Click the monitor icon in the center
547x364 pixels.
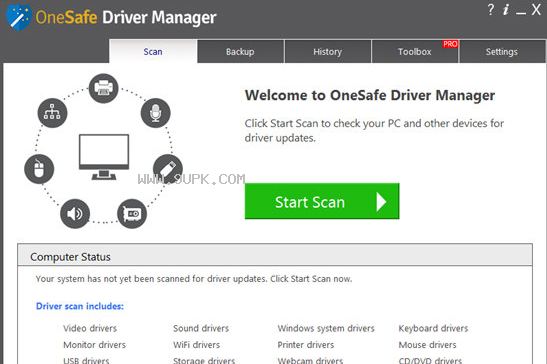click(104, 157)
